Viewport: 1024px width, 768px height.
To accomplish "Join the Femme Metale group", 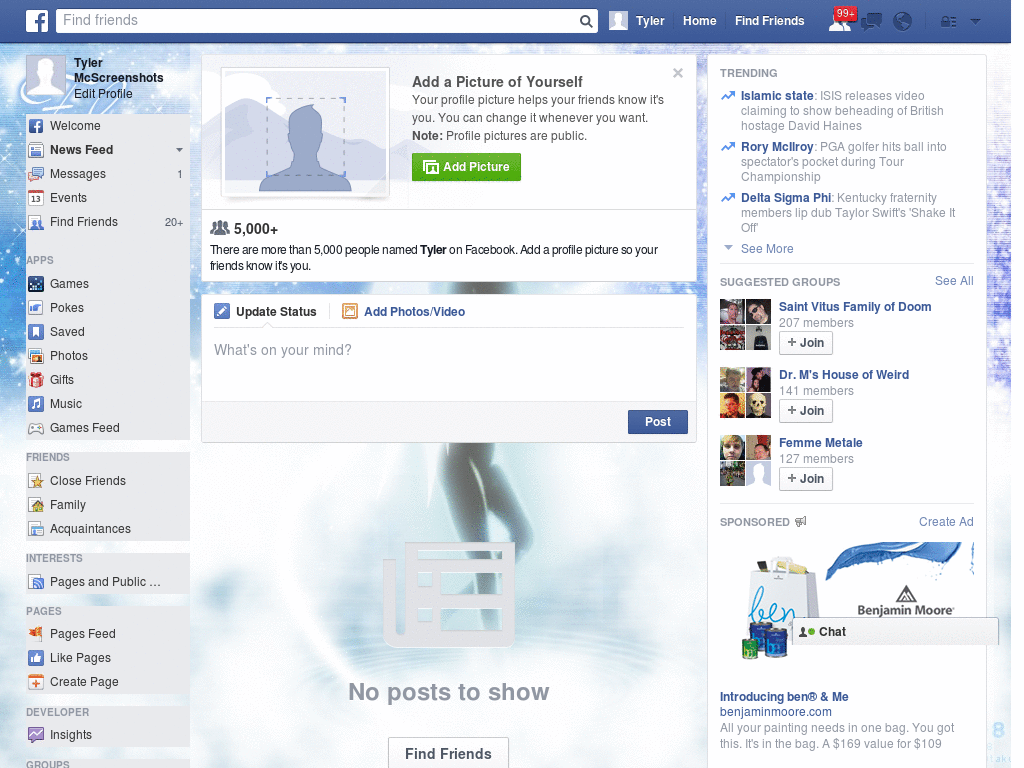I will 805,479.
